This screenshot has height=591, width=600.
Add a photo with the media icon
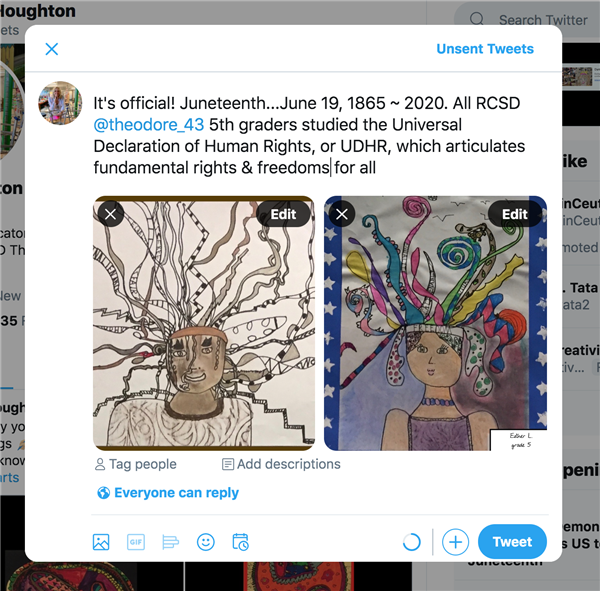[x=101, y=542]
